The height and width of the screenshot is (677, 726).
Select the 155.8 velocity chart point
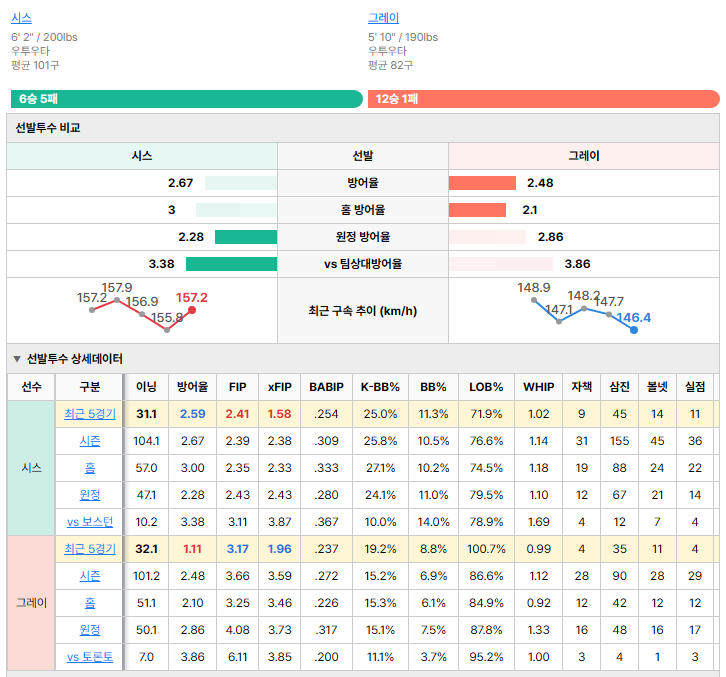(167, 330)
